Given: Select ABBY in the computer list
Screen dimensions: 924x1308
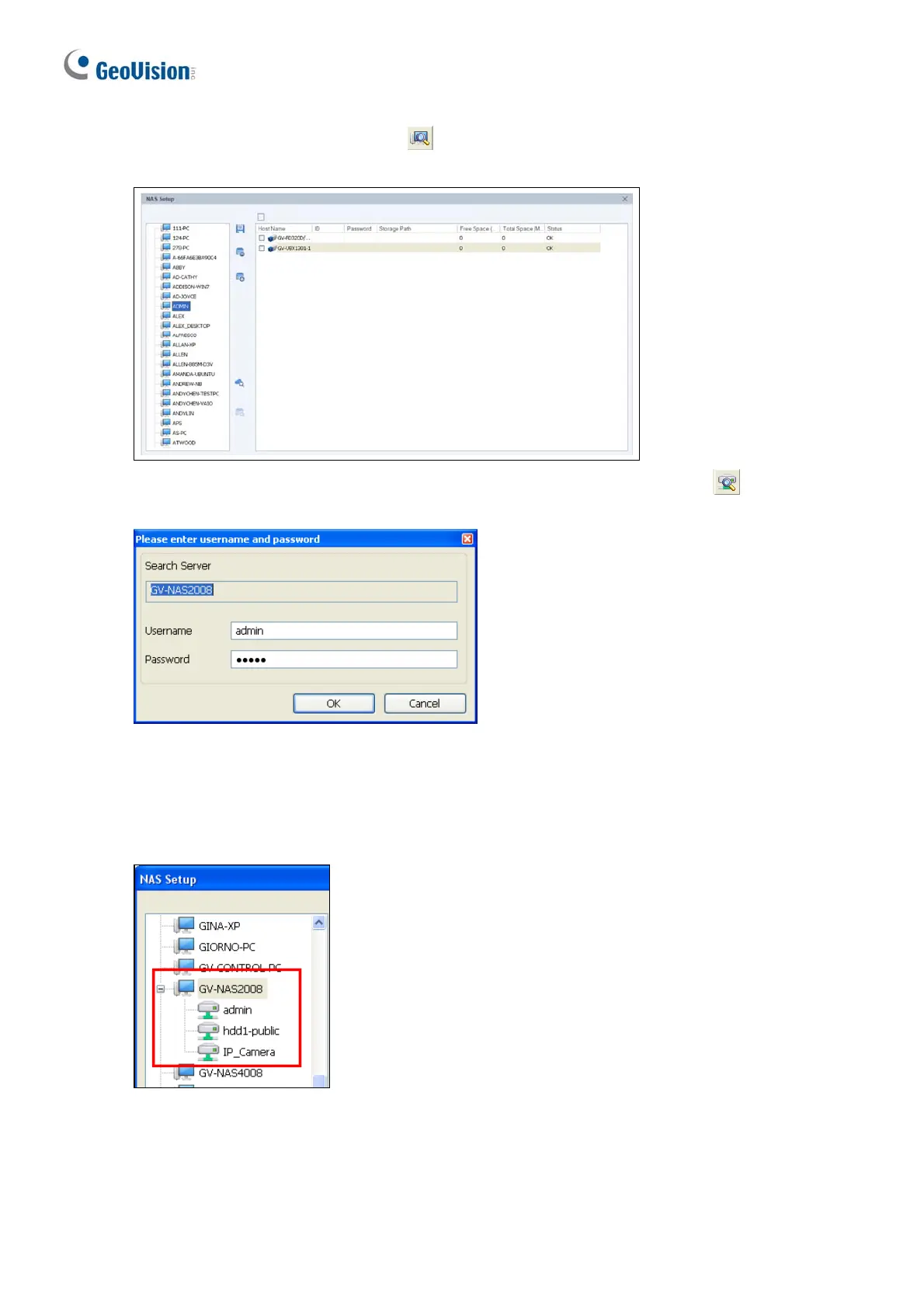Looking at the screenshot, I should tap(179, 267).
